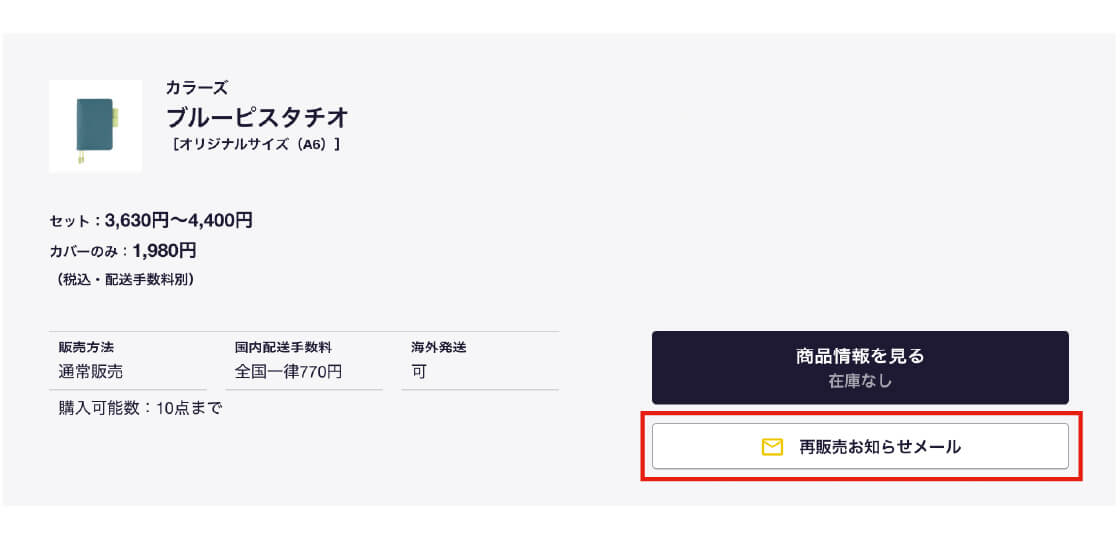
Task: Click the オリジナルサイズ（A6） size label
Action: [x=256, y=144]
